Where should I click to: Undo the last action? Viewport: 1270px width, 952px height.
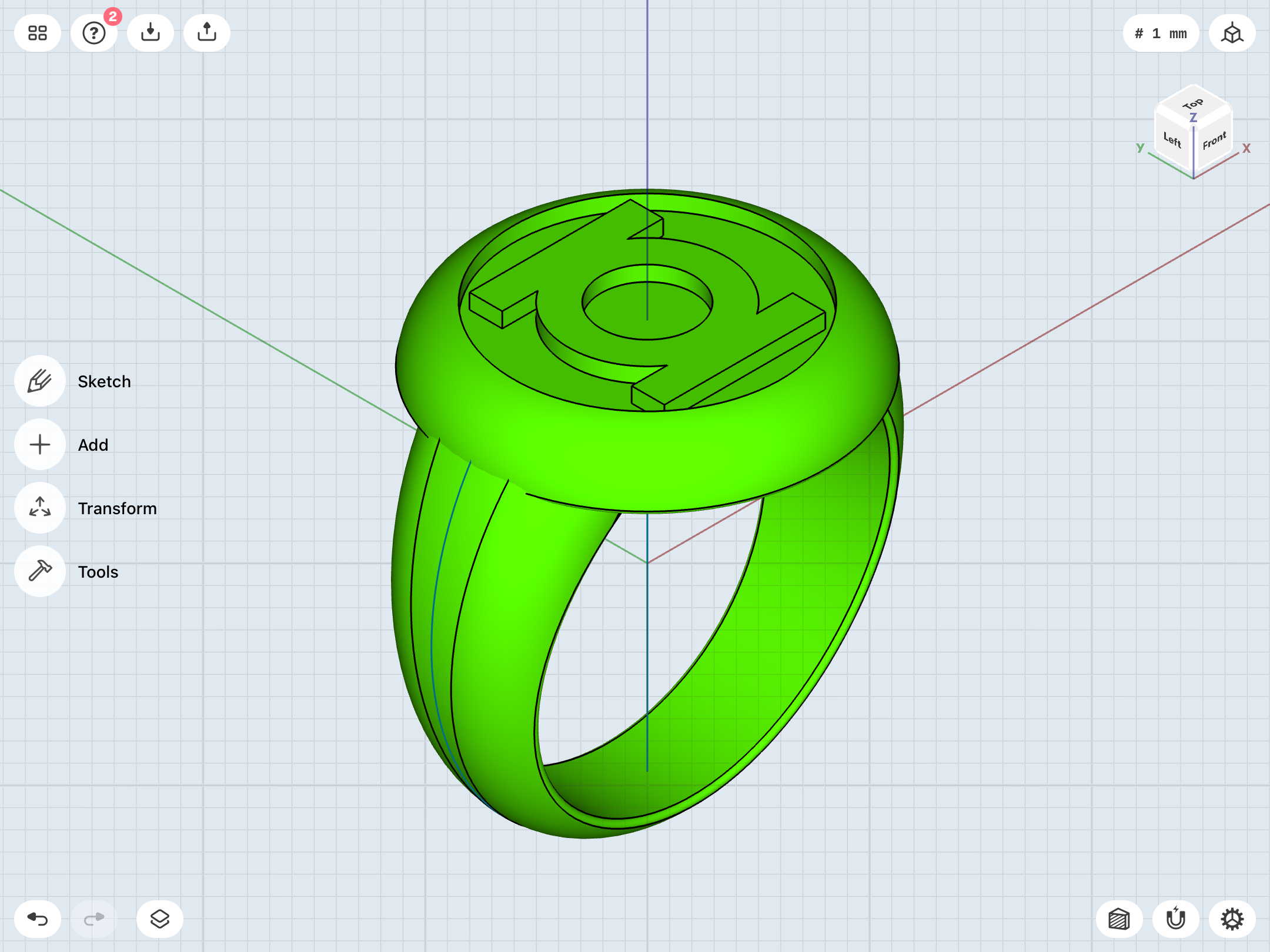38,919
